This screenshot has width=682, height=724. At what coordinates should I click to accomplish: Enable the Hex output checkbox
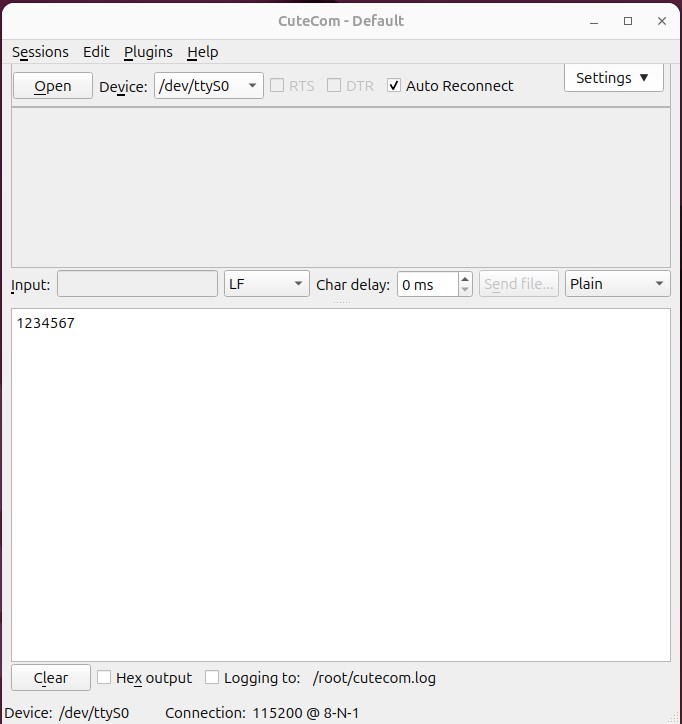tap(145, 678)
